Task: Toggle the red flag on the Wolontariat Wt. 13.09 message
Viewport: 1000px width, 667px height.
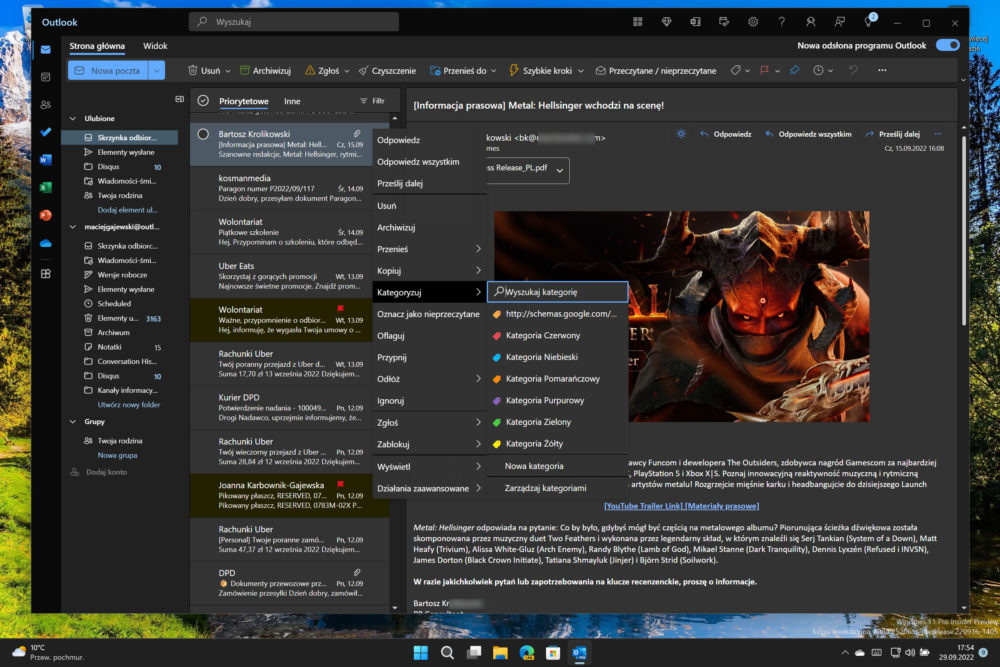Action: coord(341,309)
